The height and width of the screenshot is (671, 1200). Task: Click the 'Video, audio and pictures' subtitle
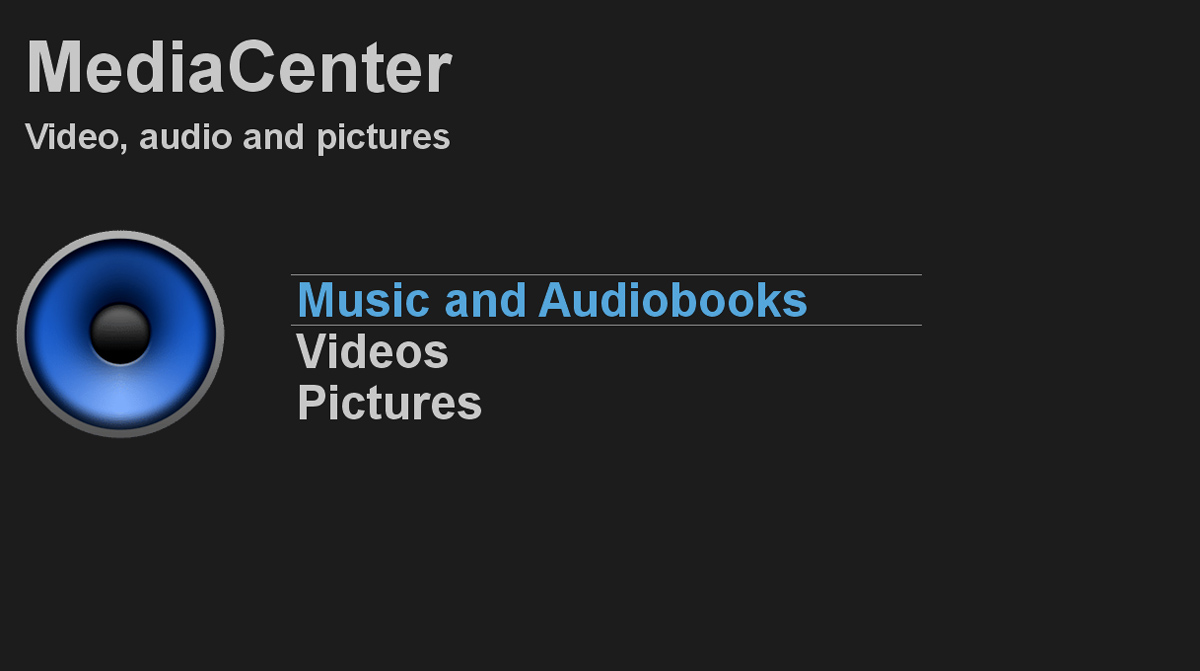pos(237,137)
